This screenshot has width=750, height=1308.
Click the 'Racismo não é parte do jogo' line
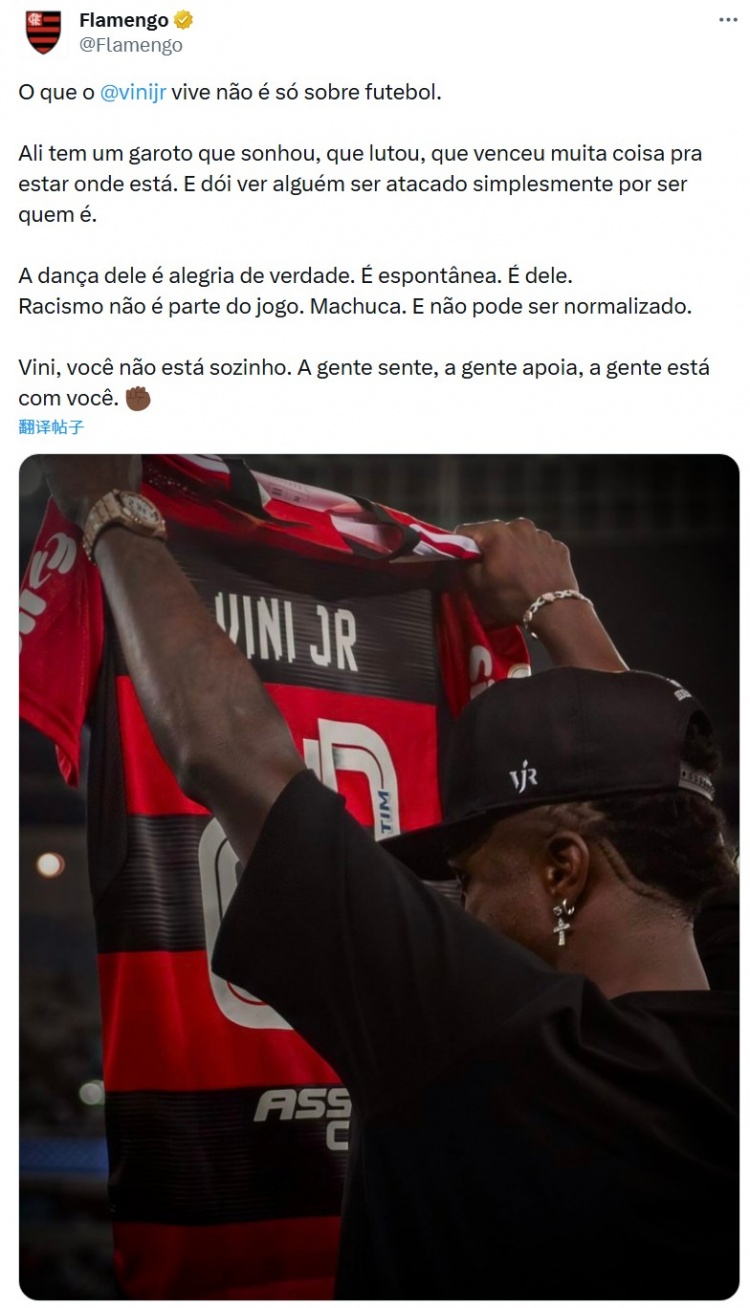(355, 306)
